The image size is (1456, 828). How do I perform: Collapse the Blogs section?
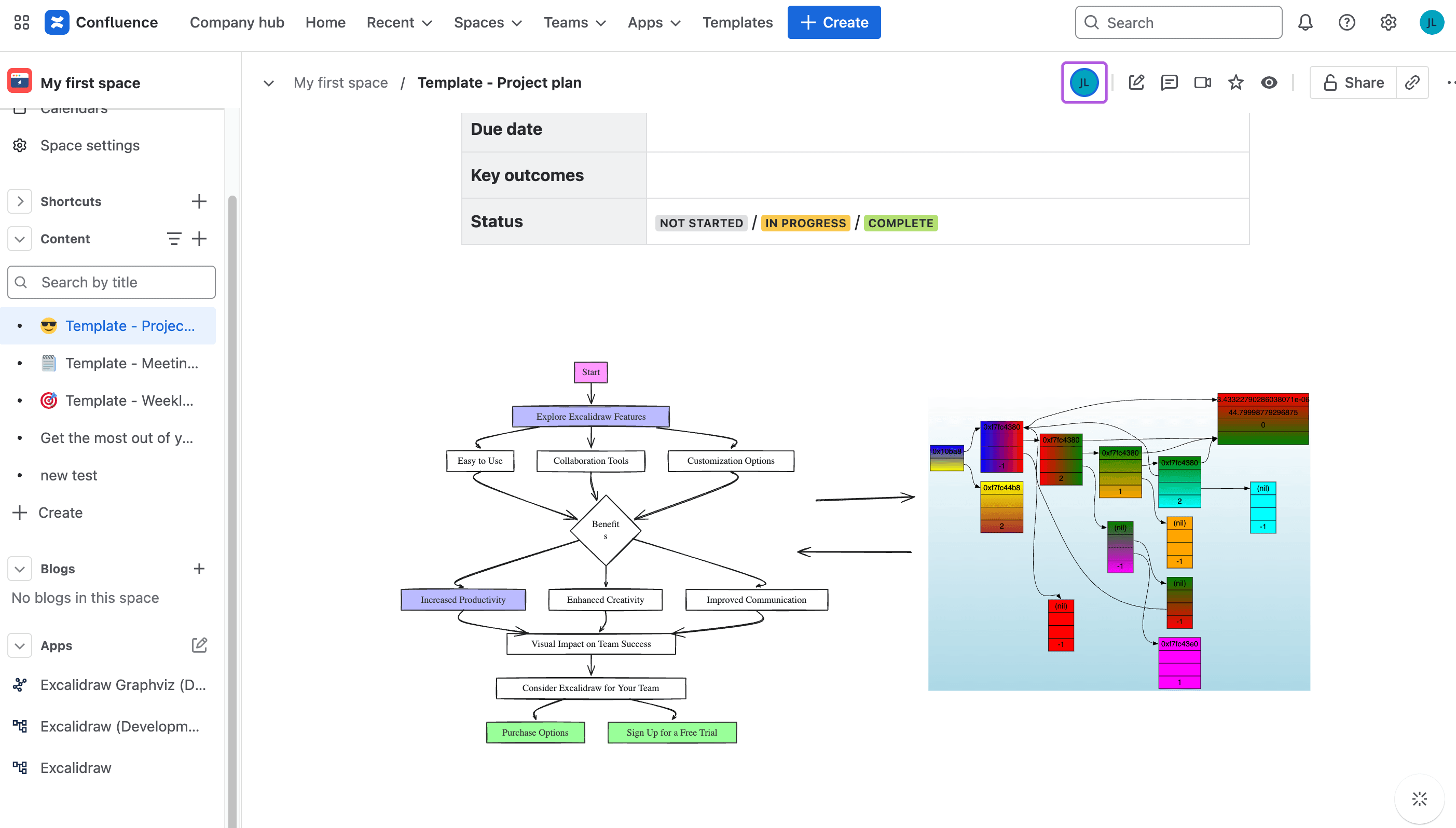point(19,569)
